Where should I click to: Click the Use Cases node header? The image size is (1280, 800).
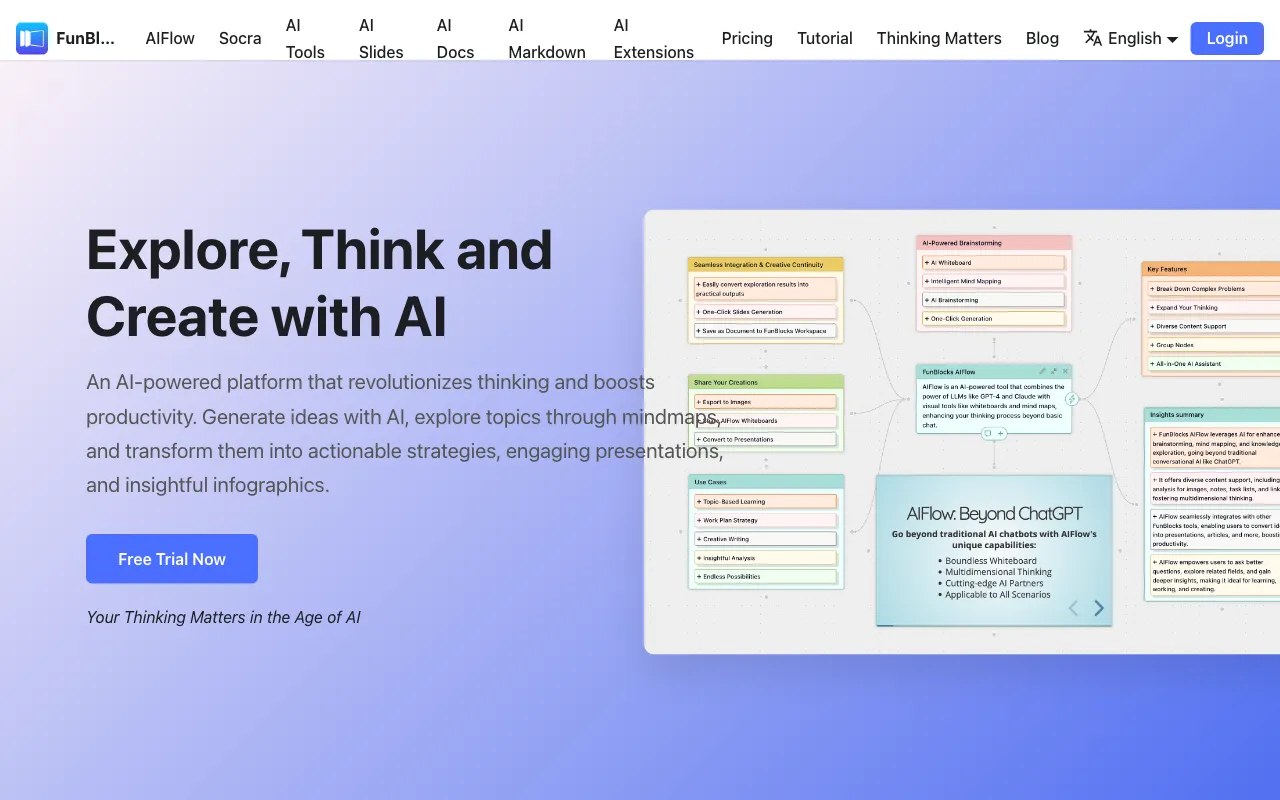[766, 482]
